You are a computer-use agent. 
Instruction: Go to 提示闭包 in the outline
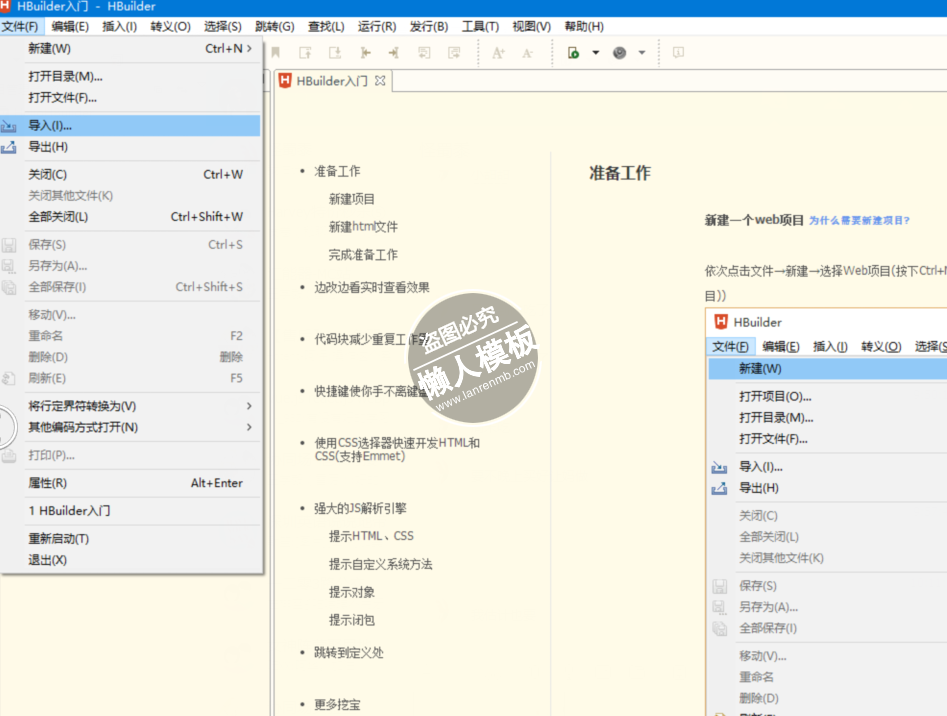pos(352,620)
